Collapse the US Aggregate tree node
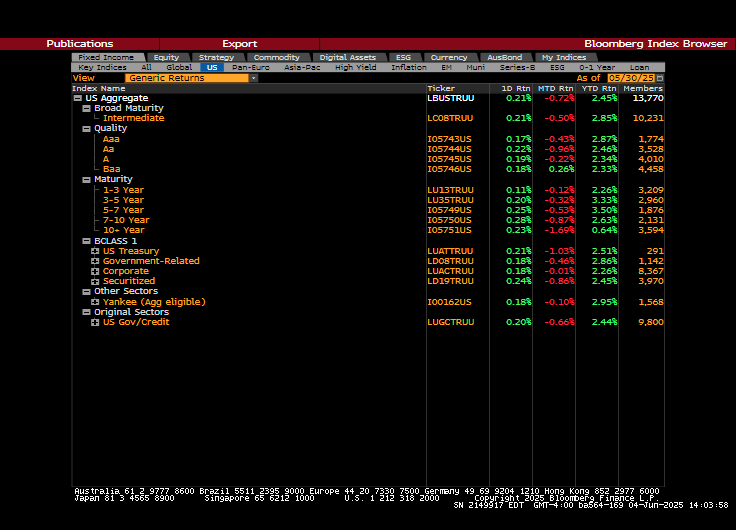 pos(77,98)
